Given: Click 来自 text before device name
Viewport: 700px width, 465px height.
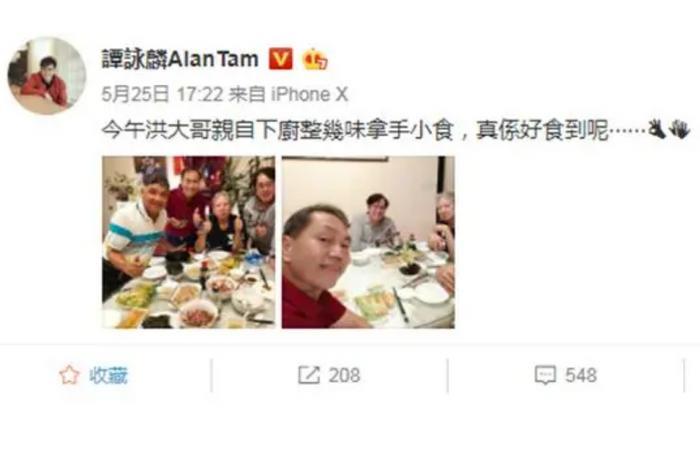Looking at the screenshot, I should pos(247,95).
